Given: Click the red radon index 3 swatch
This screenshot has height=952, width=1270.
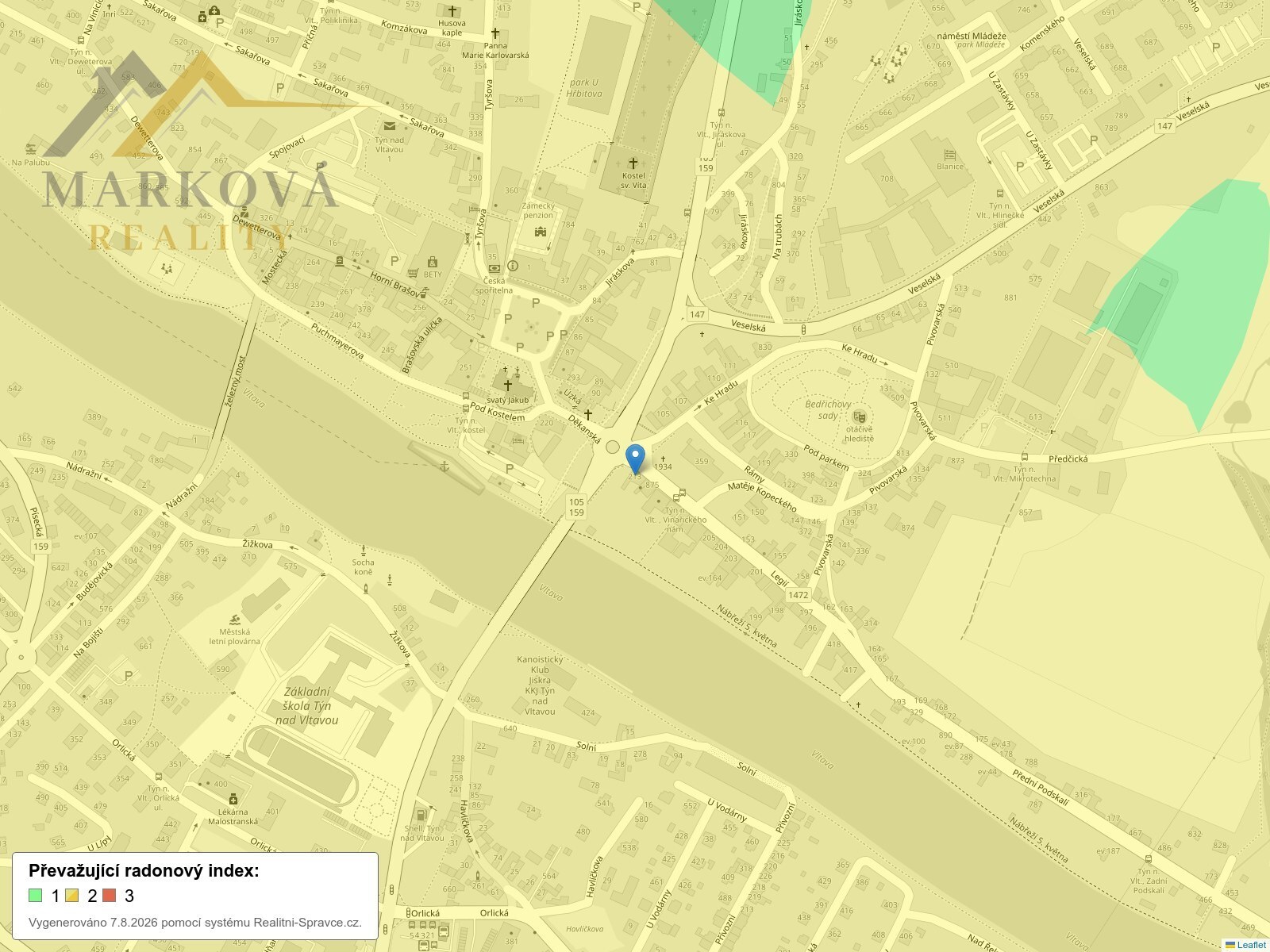Looking at the screenshot, I should [x=110, y=896].
